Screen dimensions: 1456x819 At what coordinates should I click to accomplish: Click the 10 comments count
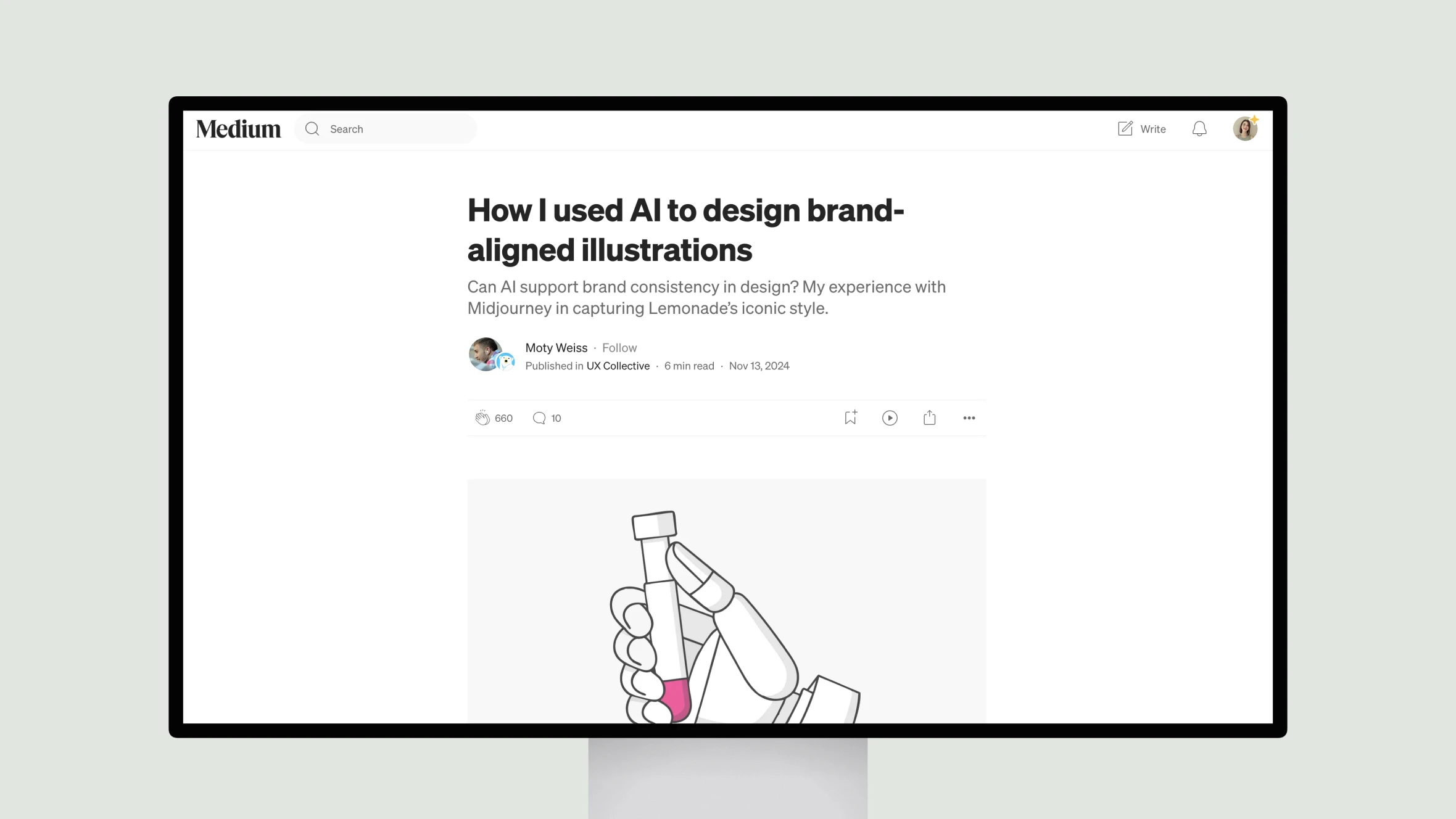click(556, 418)
